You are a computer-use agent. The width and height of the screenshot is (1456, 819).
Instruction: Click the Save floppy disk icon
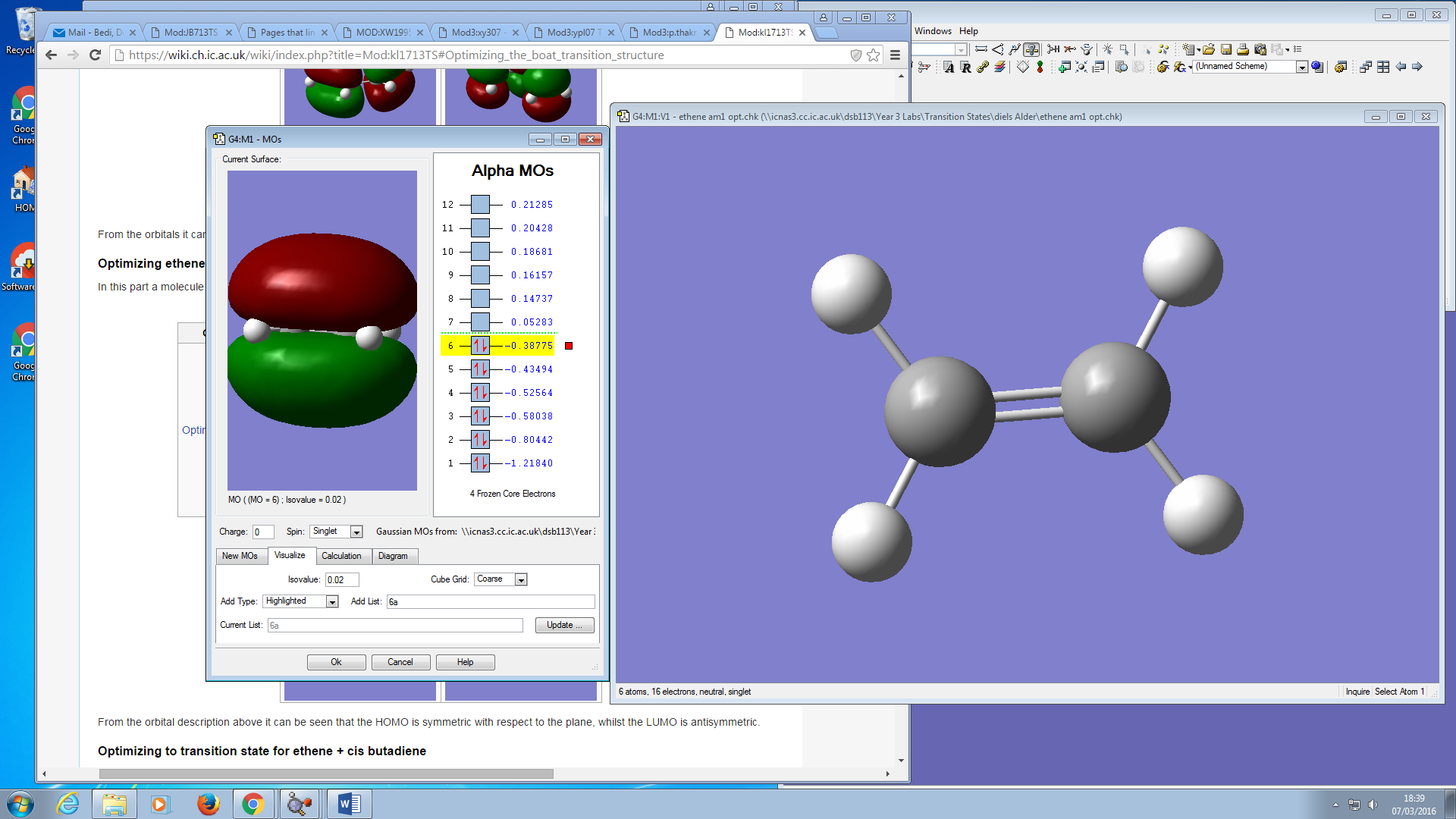coord(1226,49)
